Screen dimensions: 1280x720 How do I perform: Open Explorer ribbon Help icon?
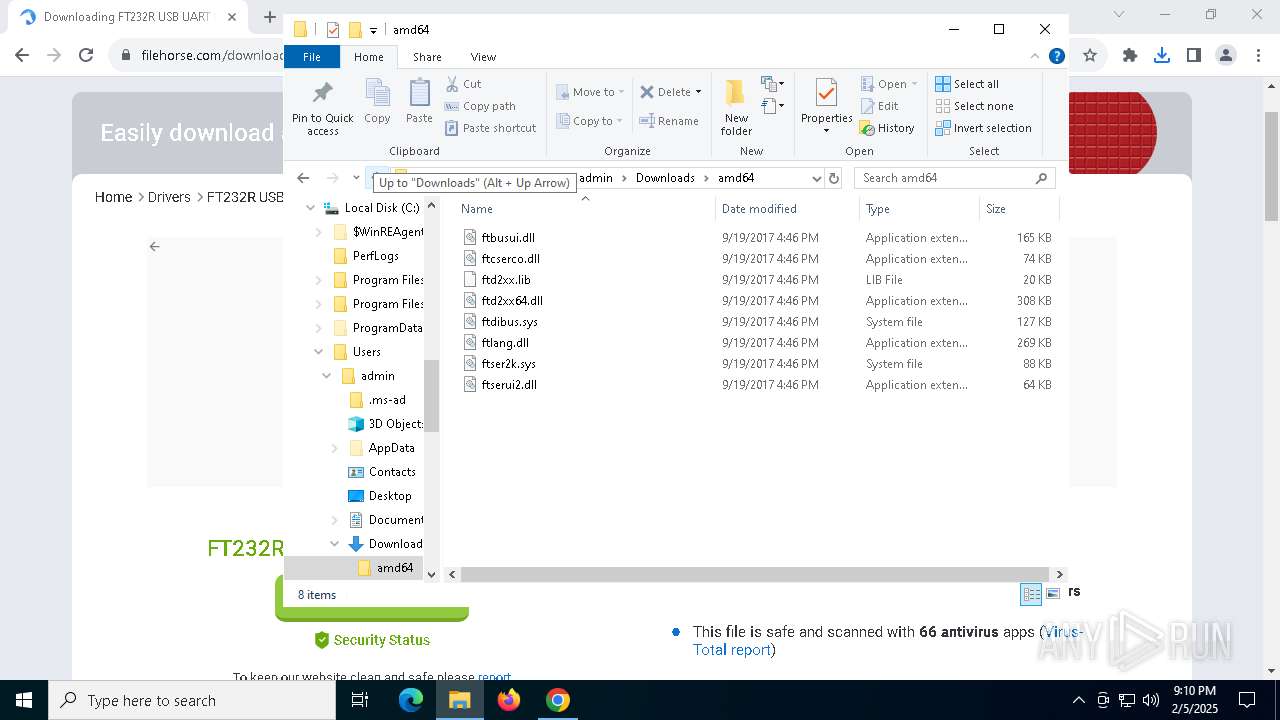pos(1056,57)
